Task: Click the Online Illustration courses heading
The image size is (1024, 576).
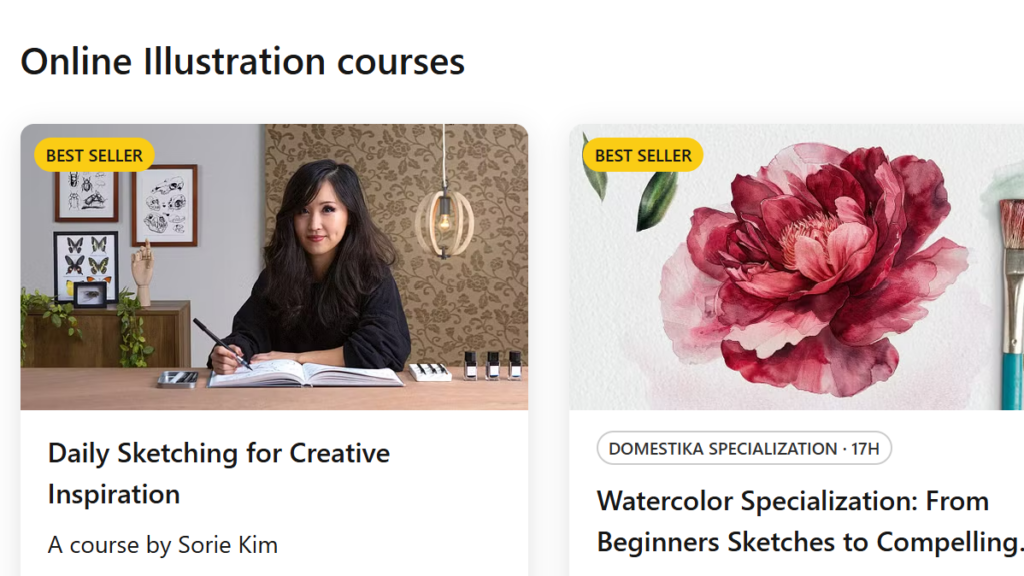Action: click(x=243, y=61)
